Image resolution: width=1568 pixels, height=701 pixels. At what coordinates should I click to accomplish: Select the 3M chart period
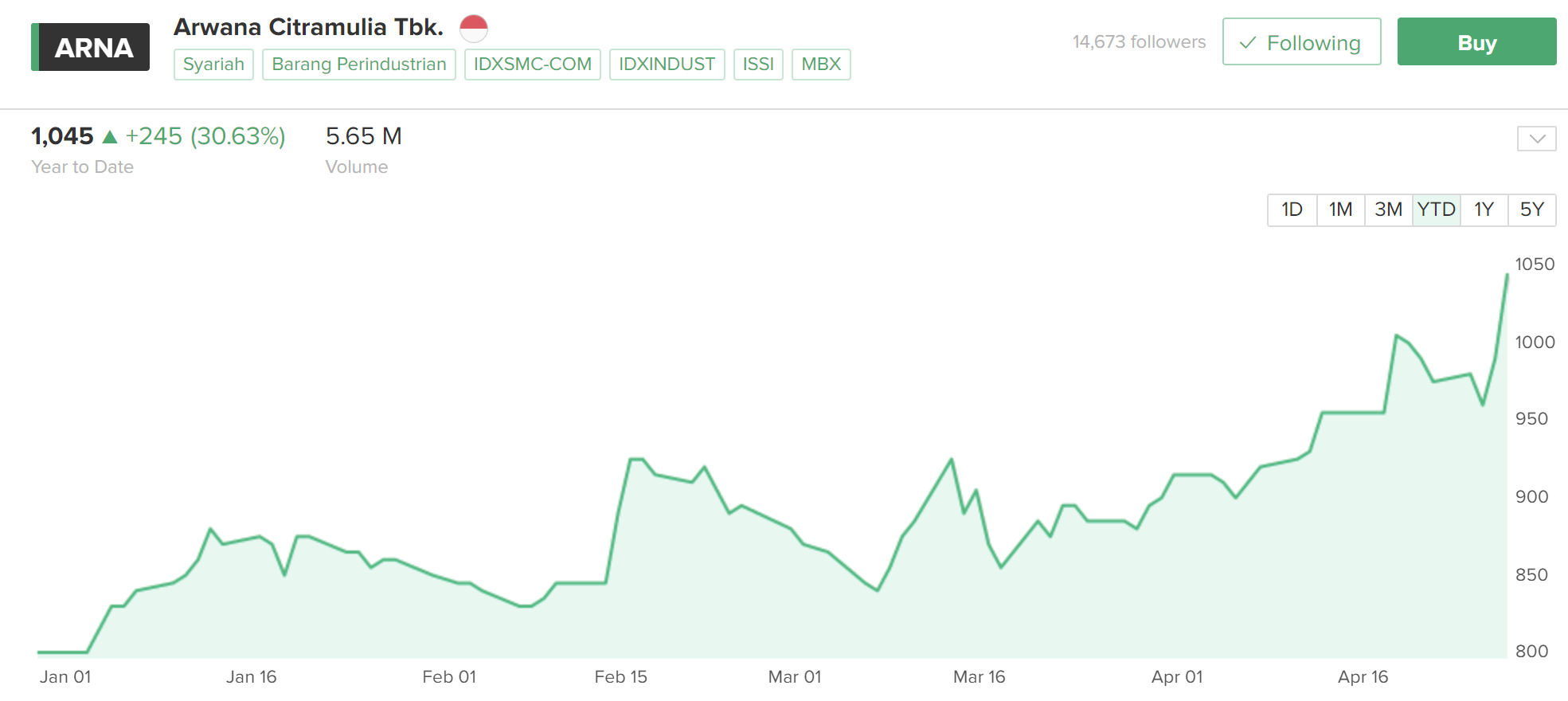(x=1388, y=210)
